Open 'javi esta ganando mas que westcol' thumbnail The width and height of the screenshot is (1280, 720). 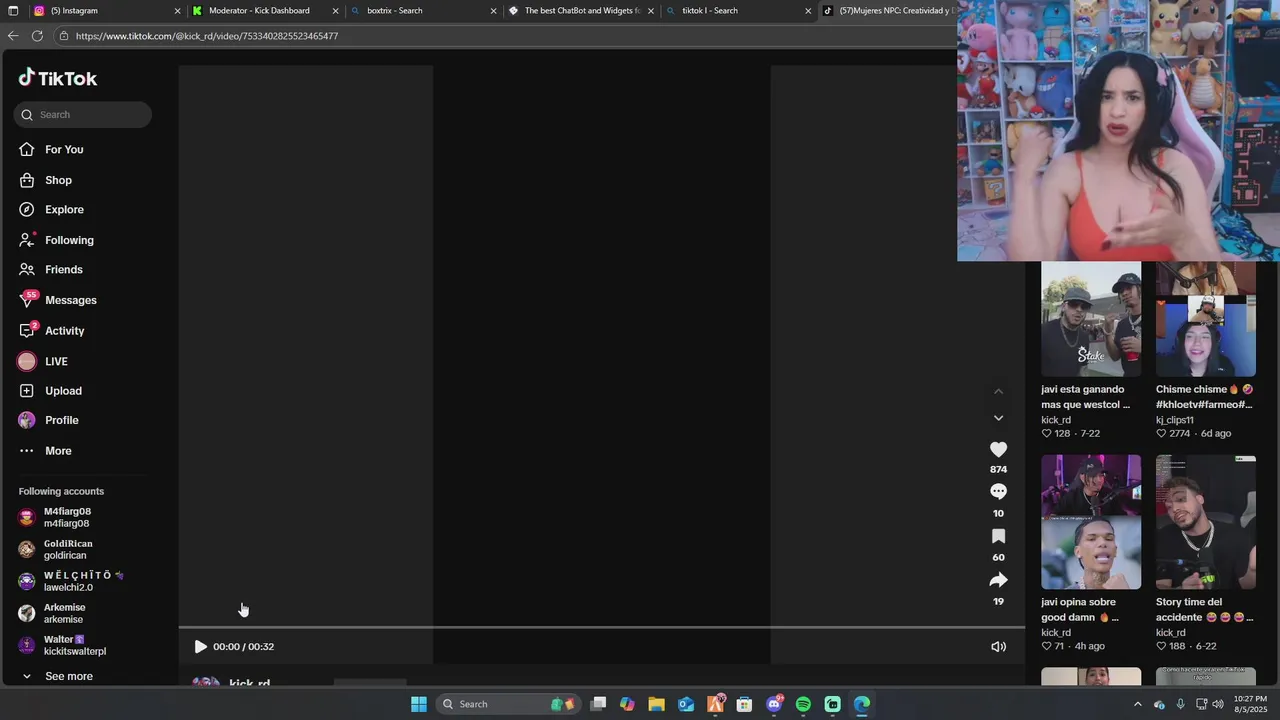[1091, 319]
